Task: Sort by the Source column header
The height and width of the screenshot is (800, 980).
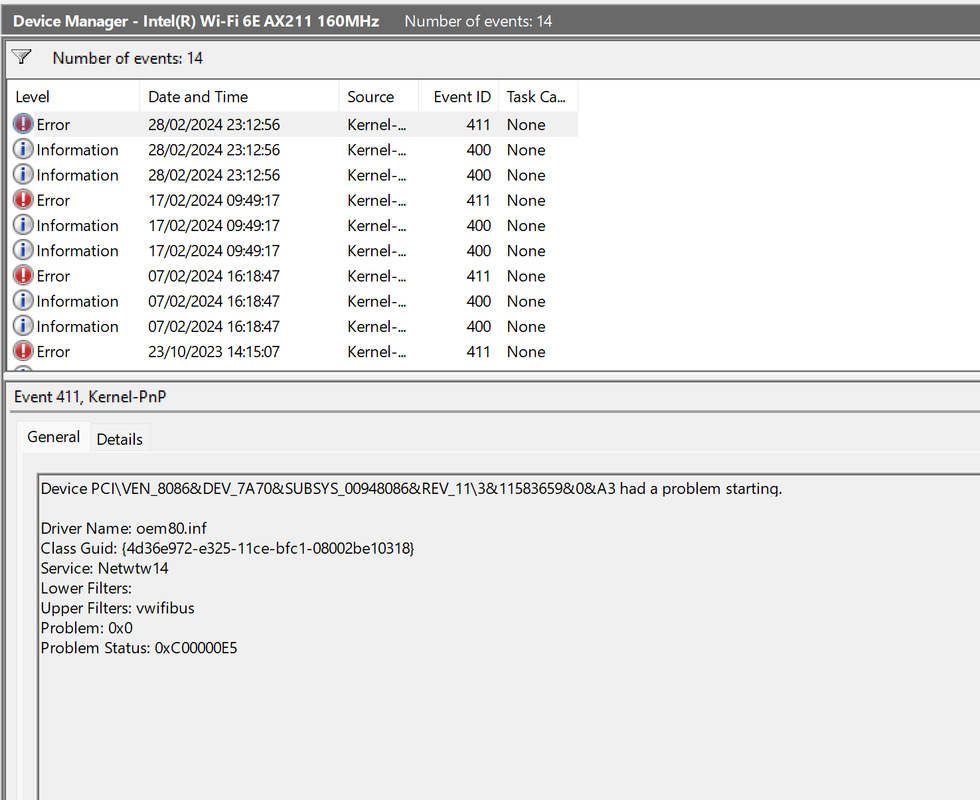Action: pyautogui.click(x=379, y=97)
